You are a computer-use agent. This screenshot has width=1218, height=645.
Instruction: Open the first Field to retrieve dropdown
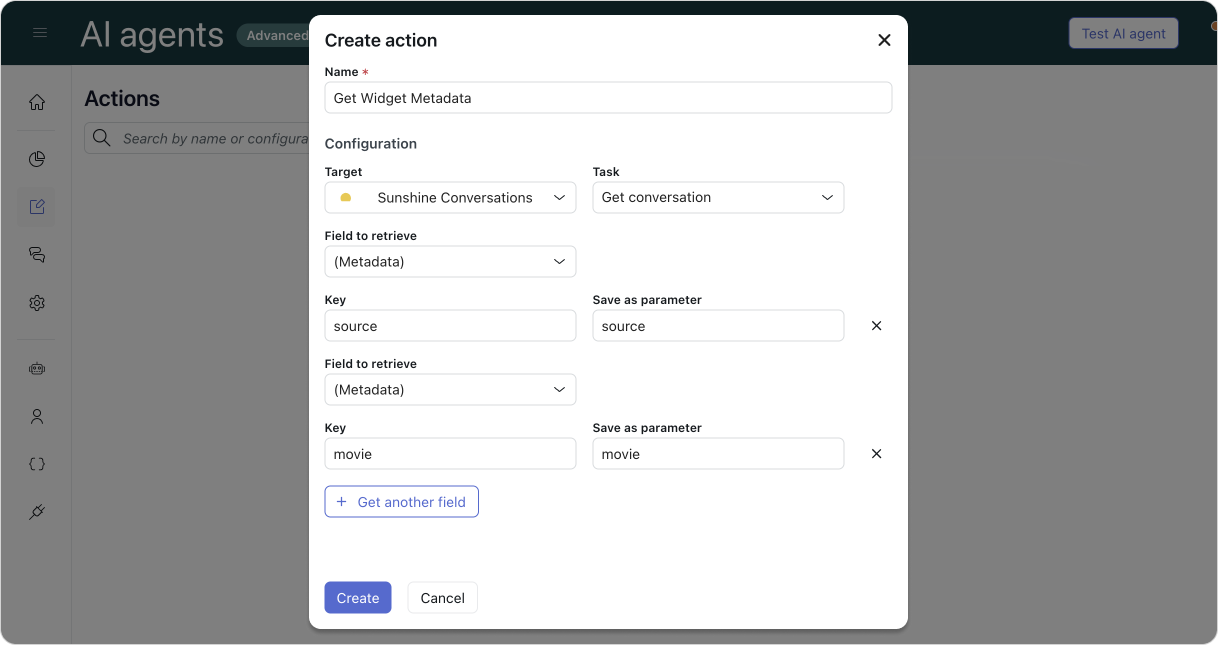pyautogui.click(x=450, y=262)
